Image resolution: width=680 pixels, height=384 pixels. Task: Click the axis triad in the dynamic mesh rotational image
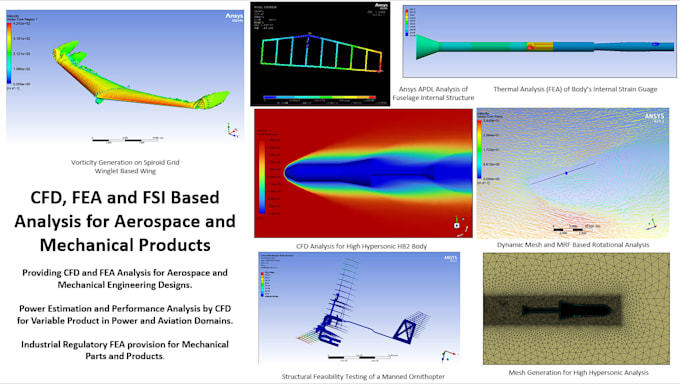click(x=652, y=224)
